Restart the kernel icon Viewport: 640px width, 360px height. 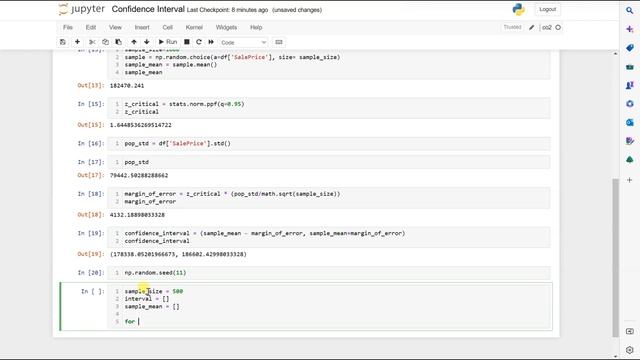tap(199, 42)
